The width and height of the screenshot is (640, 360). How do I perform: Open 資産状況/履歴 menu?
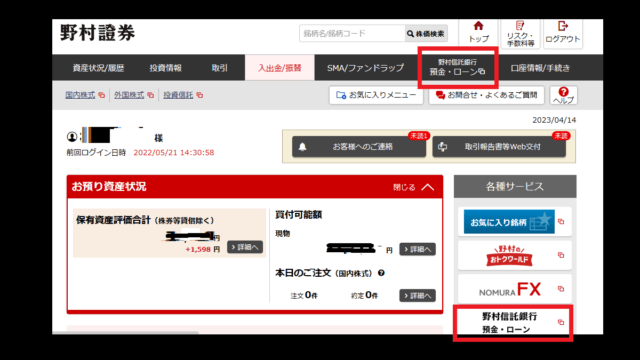click(x=98, y=68)
